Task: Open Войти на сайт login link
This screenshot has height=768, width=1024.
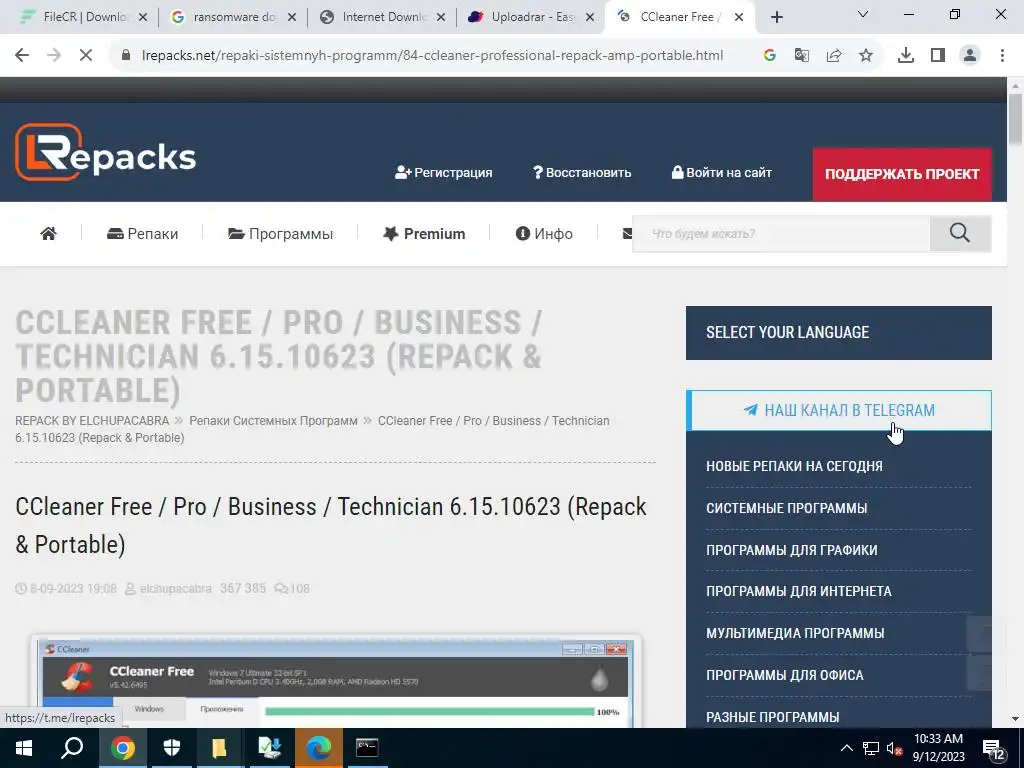Action: pos(722,172)
